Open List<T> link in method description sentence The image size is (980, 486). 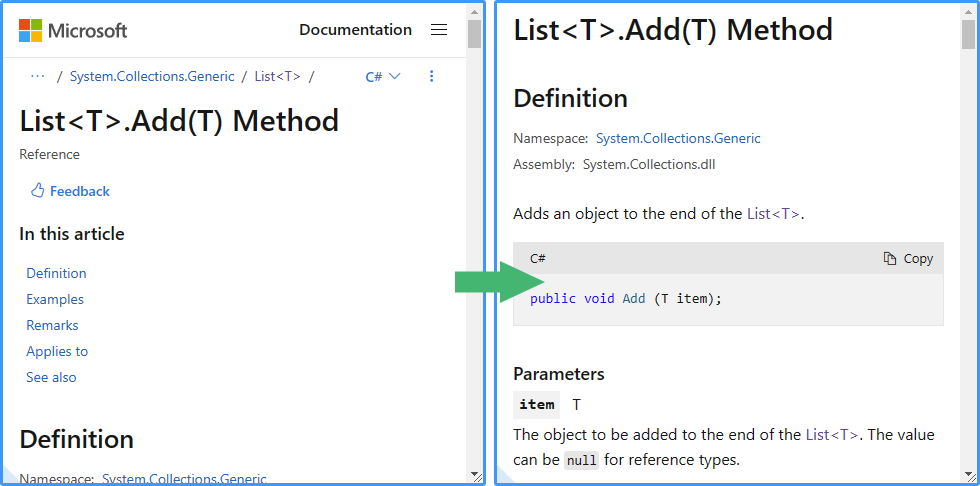(773, 214)
